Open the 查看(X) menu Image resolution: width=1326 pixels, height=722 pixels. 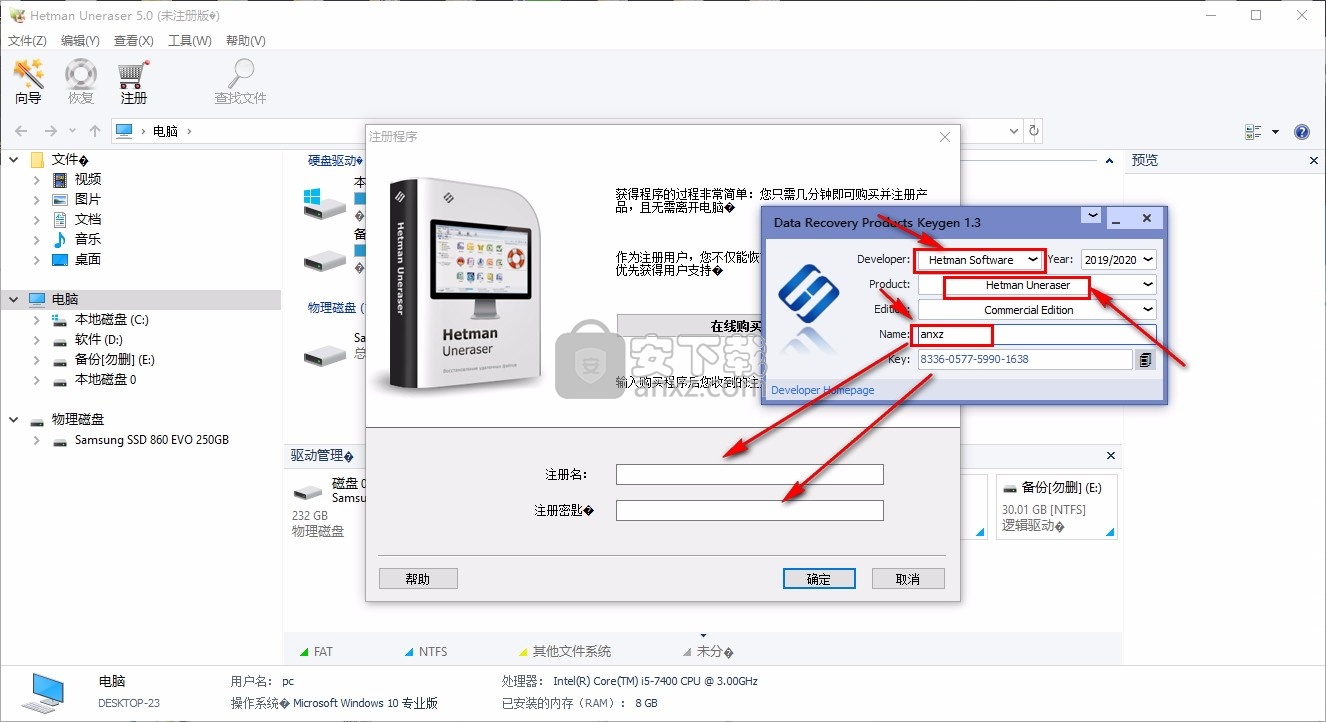134,41
